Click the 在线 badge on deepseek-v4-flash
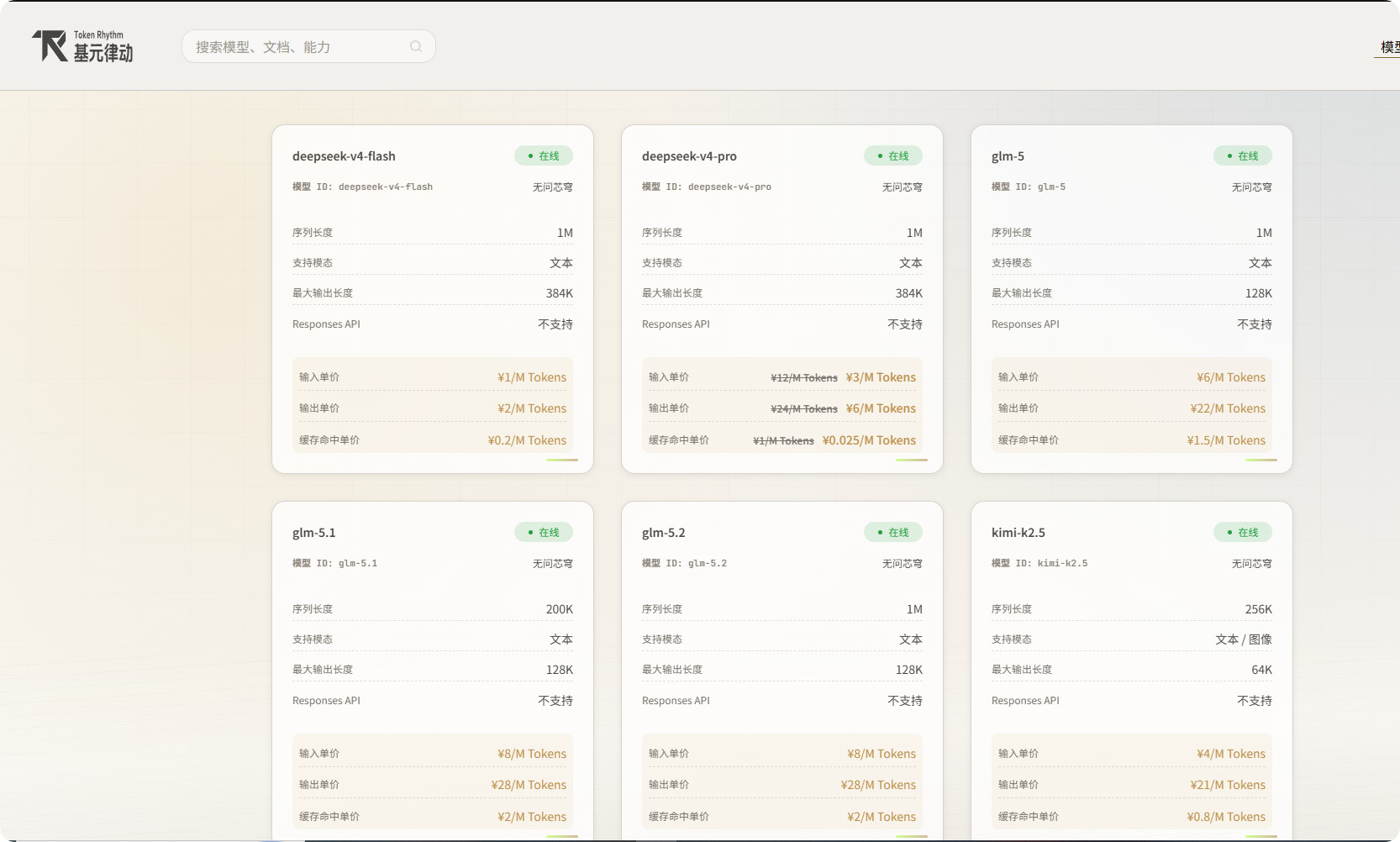This screenshot has height=842, width=1400. point(544,155)
